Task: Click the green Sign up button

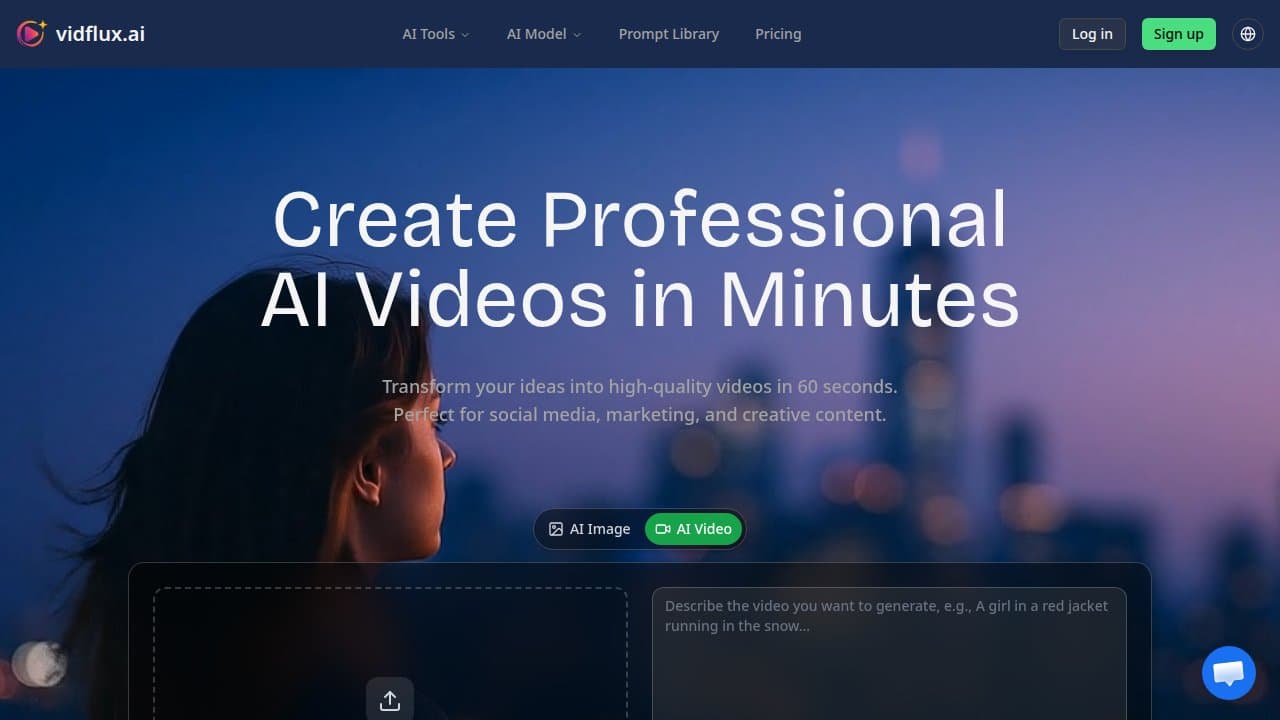Action: click(x=1179, y=34)
